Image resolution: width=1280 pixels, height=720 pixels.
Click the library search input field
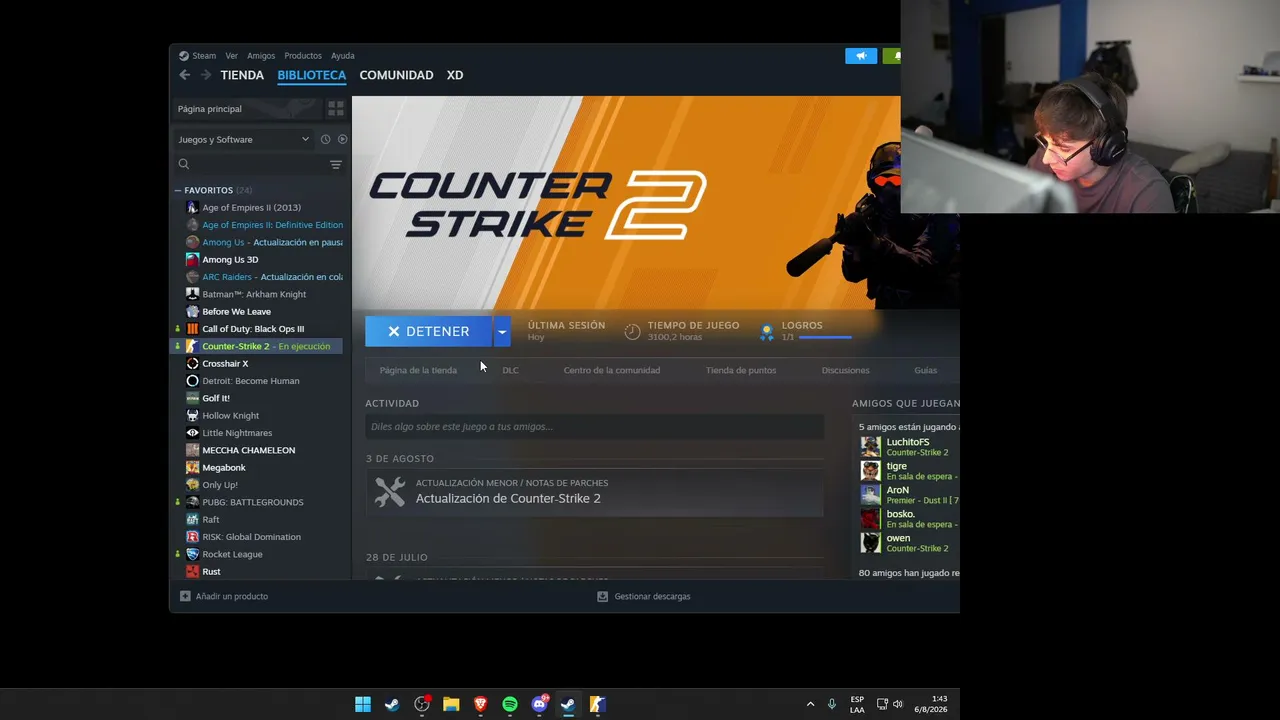pos(258,164)
